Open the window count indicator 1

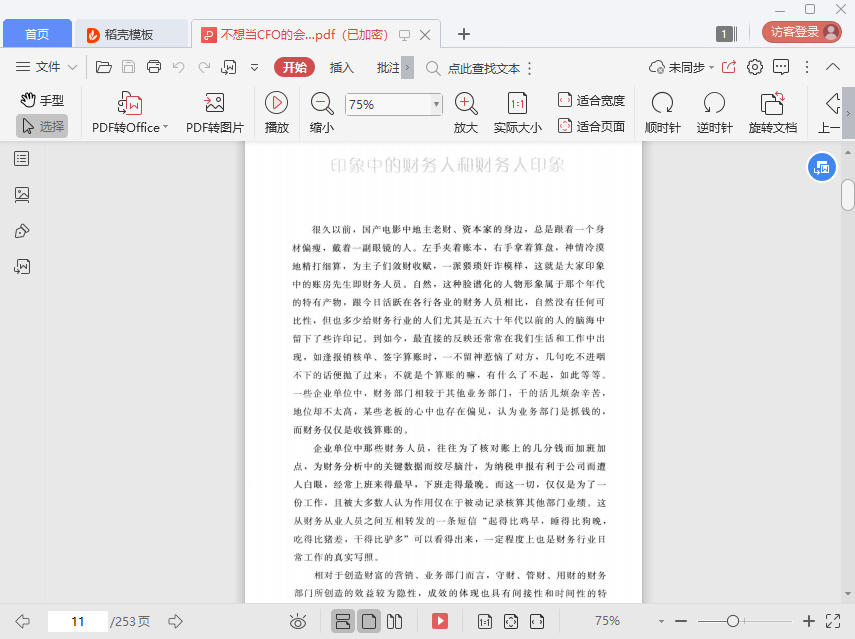(726, 34)
